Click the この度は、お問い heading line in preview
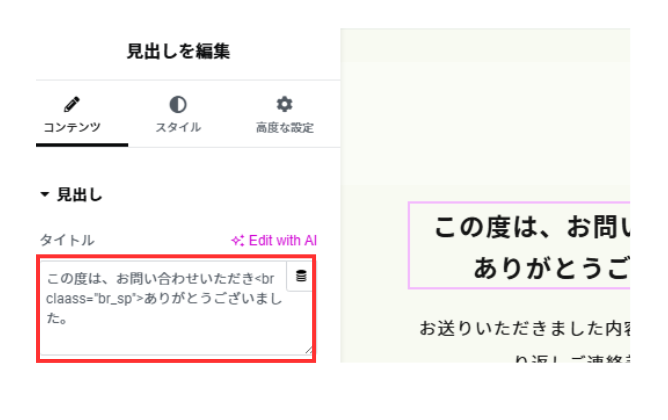The height and width of the screenshot is (420, 668). tap(532, 227)
